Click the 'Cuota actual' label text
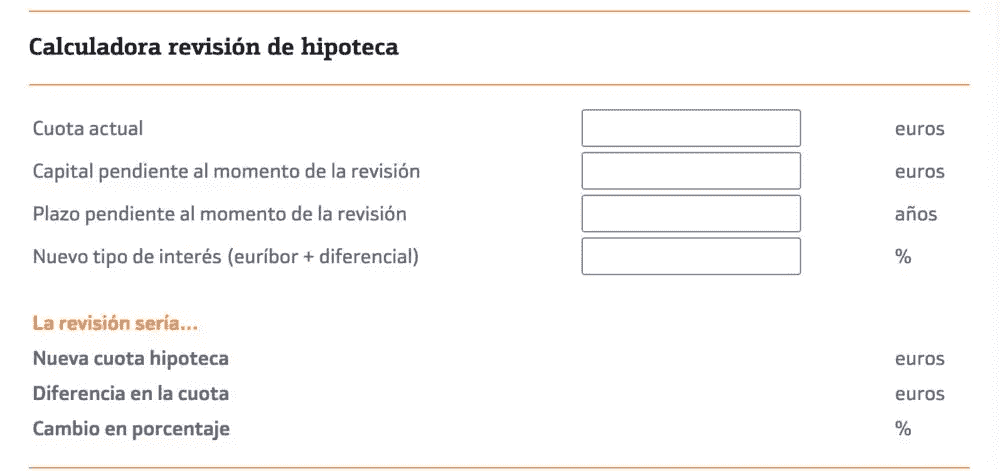 88,128
